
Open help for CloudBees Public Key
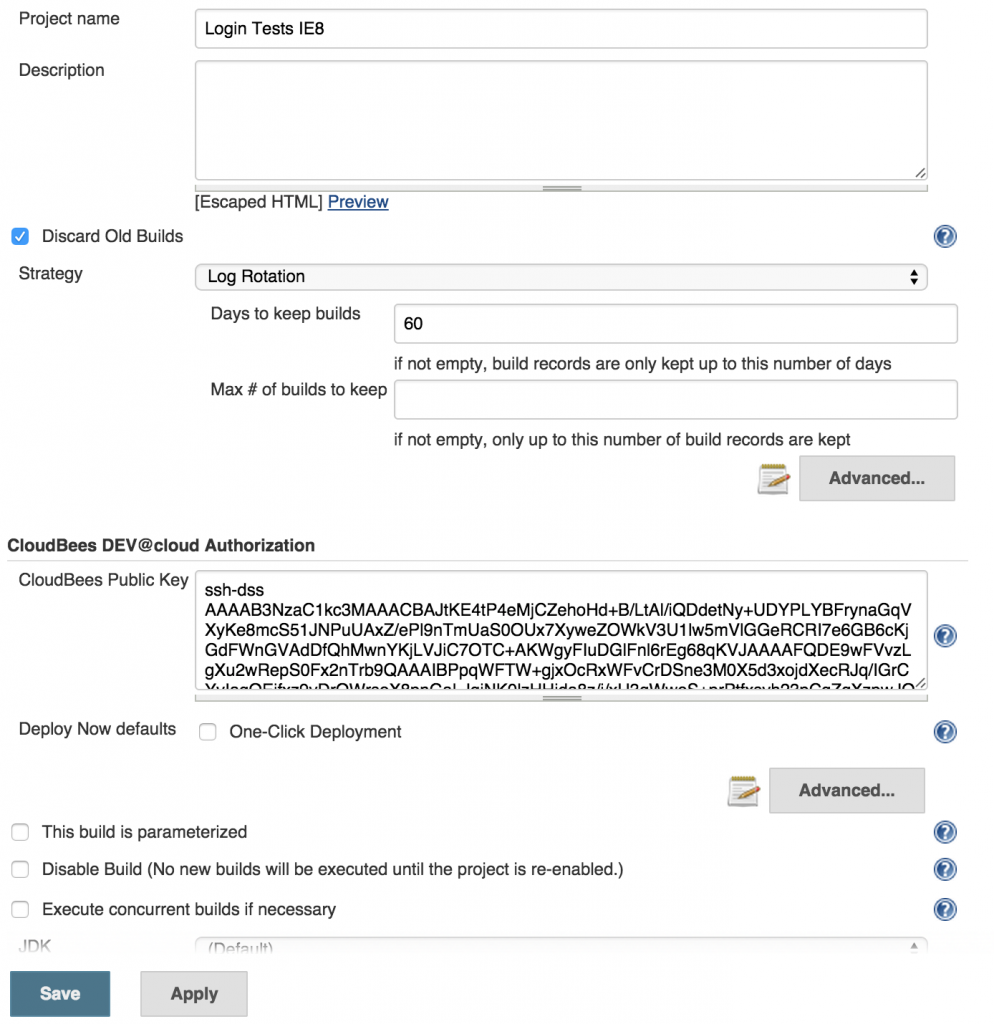tap(945, 635)
